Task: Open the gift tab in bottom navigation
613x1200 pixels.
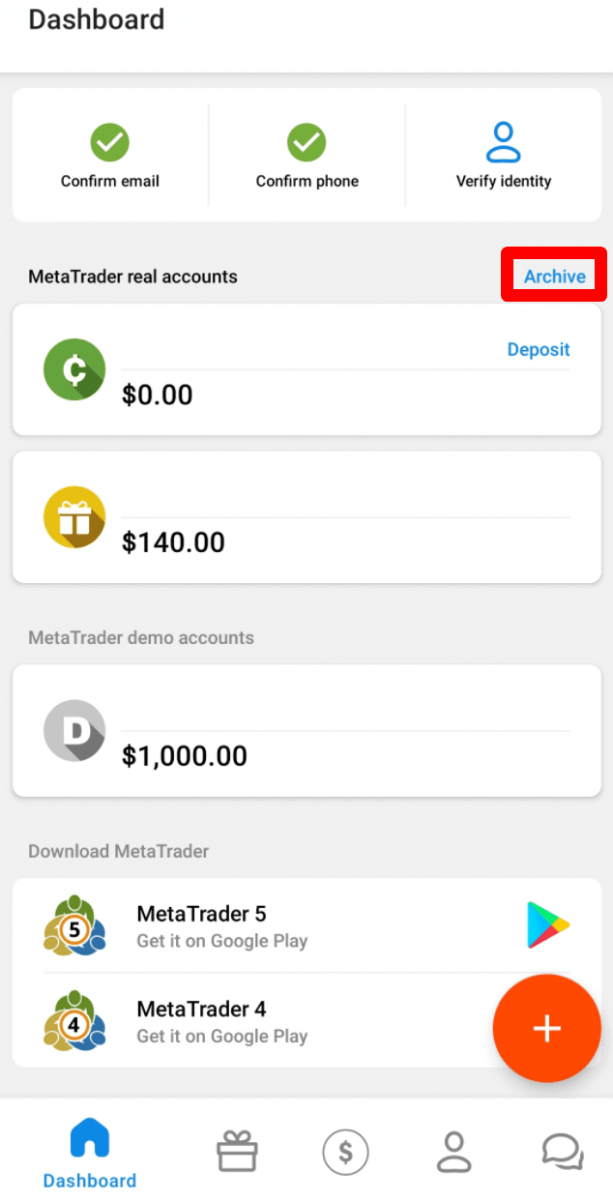Action: click(237, 1152)
